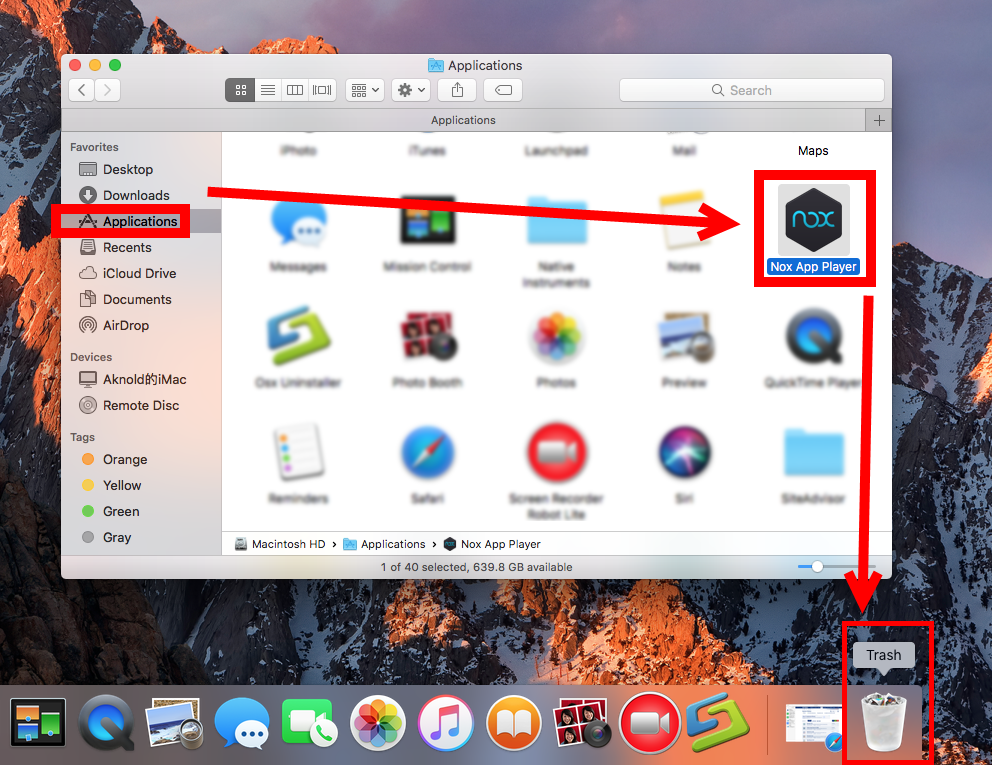Open the Share menu in the toolbar
Viewport: 992px width, 765px height.
point(456,90)
